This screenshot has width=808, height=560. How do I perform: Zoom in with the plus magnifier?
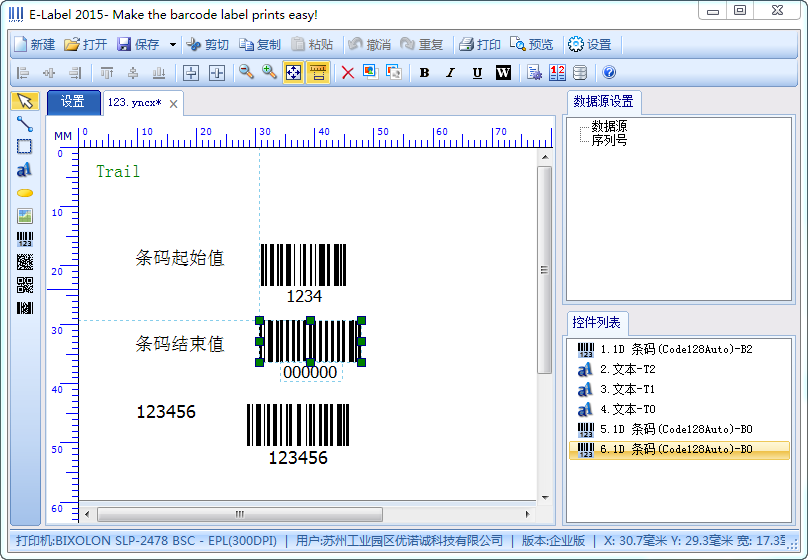(x=270, y=72)
